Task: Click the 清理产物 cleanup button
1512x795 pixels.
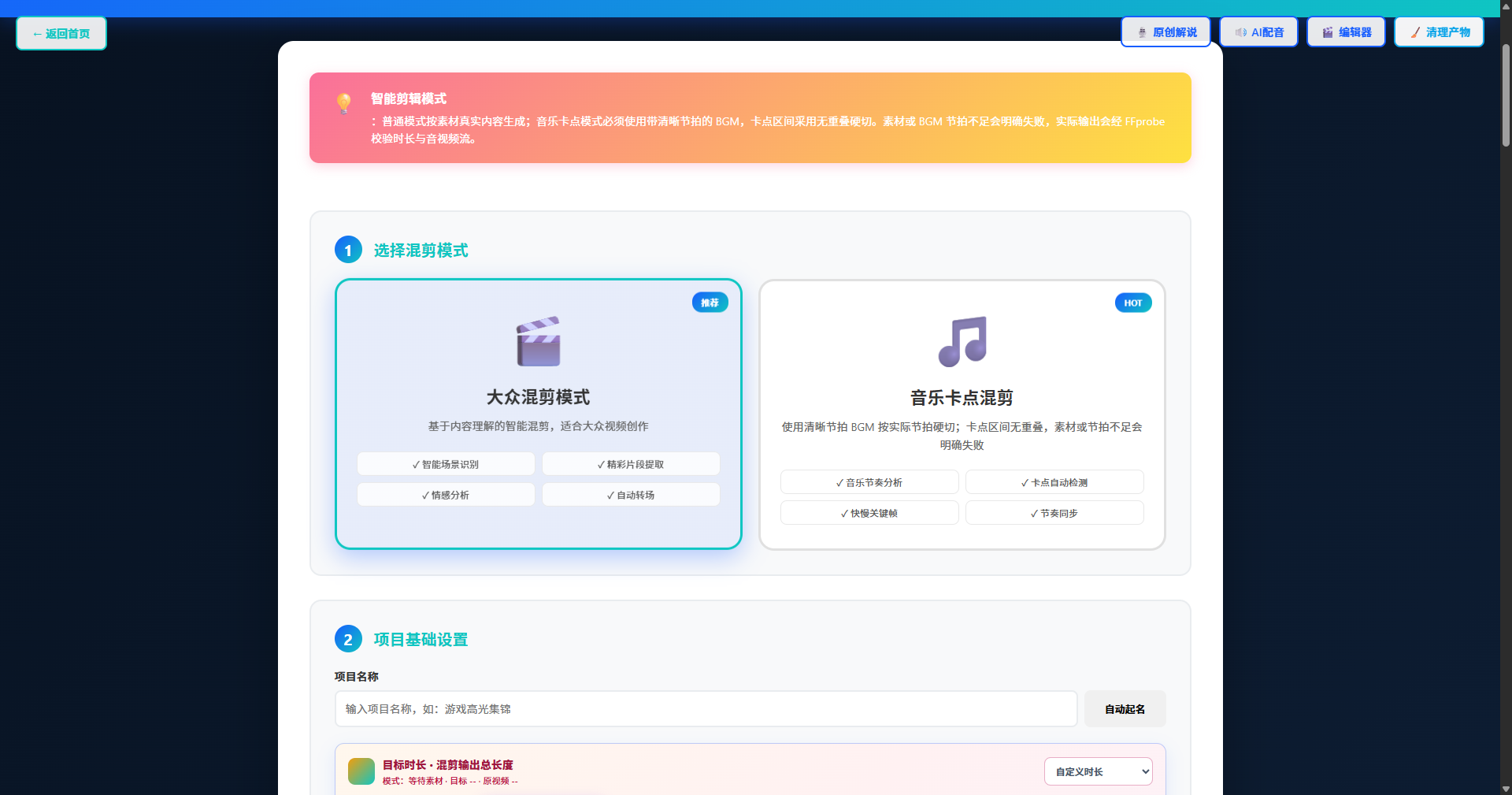Action: [1439, 32]
